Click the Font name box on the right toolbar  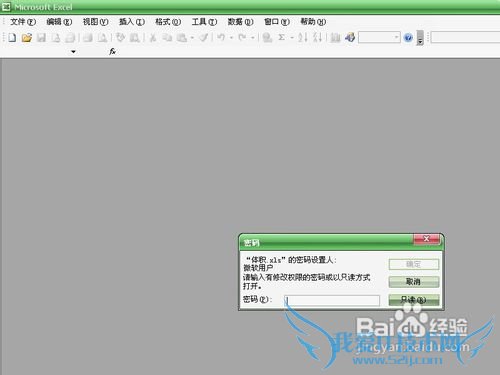(465, 37)
